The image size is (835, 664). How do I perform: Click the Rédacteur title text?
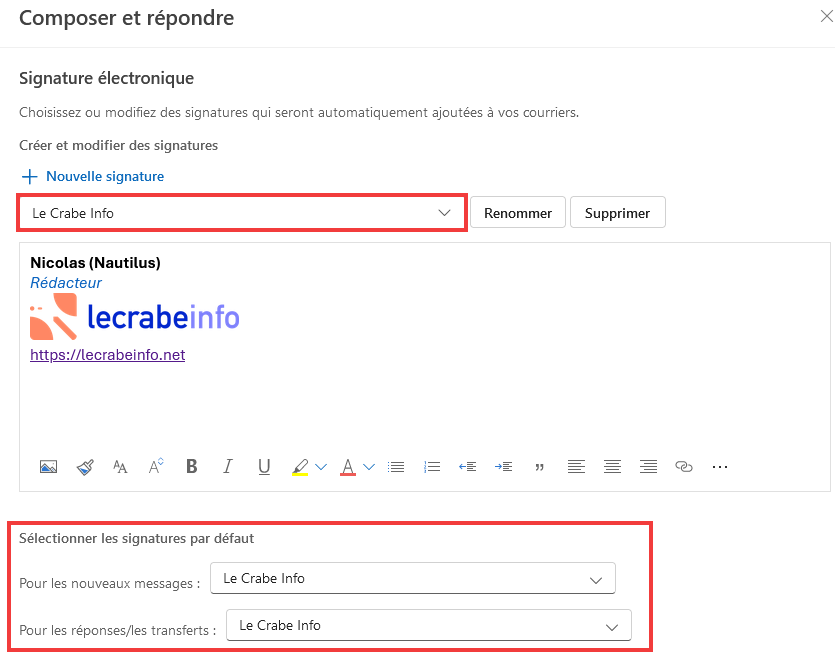(x=66, y=283)
